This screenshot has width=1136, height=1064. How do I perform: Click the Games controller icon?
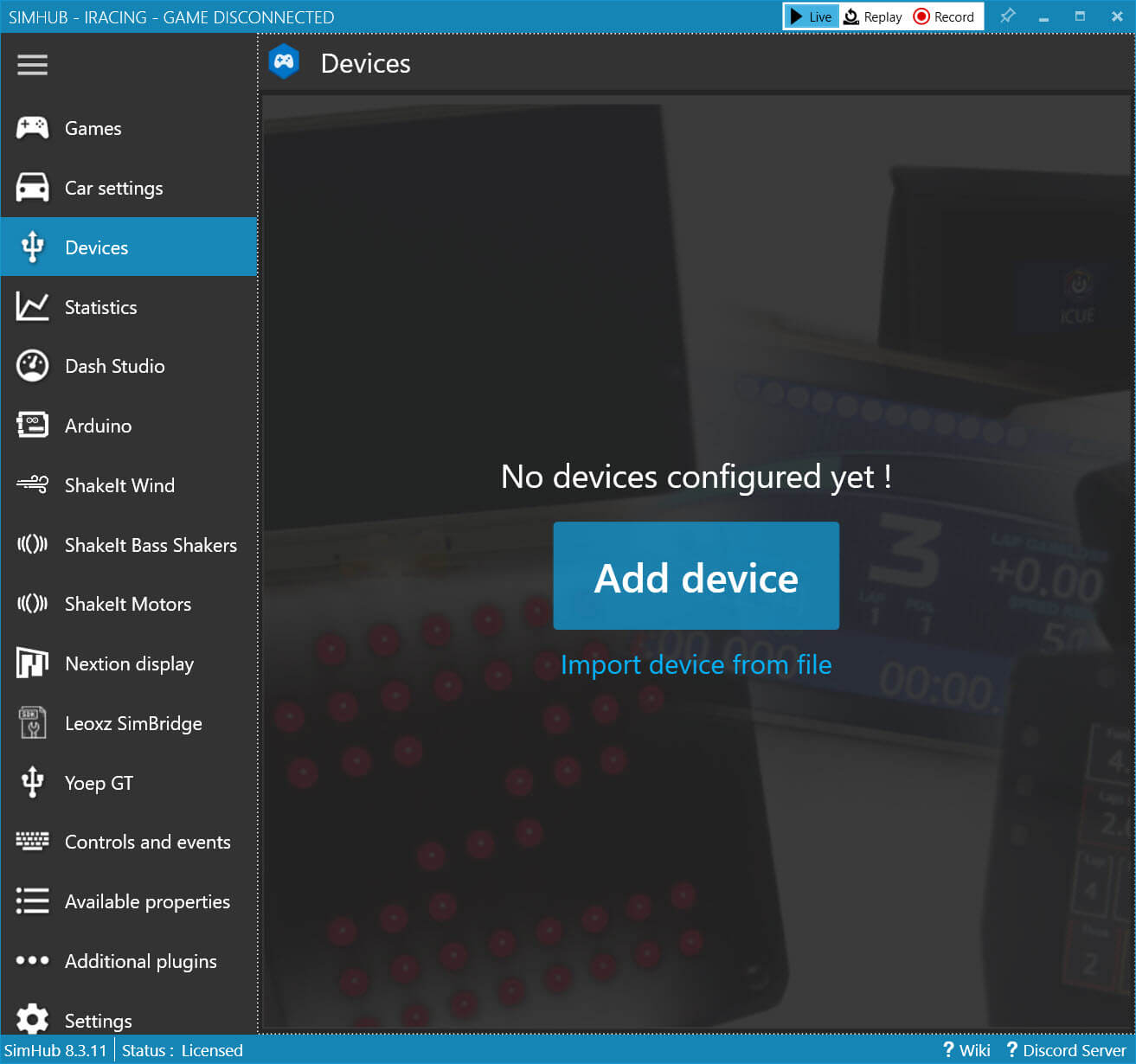(33, 128)
